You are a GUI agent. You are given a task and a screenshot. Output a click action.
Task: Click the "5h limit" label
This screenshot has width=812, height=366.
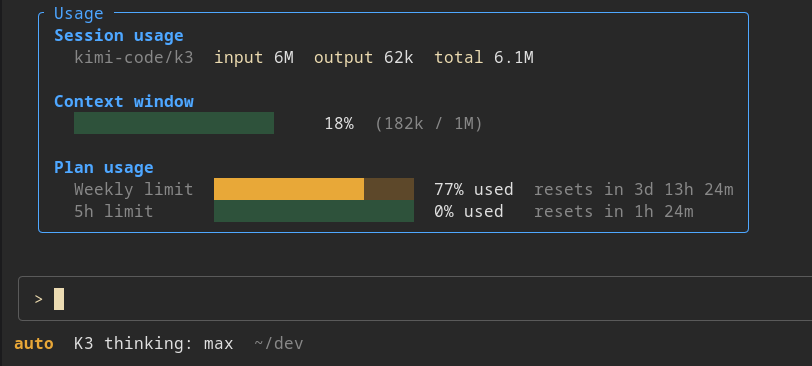tap(113, 211)
